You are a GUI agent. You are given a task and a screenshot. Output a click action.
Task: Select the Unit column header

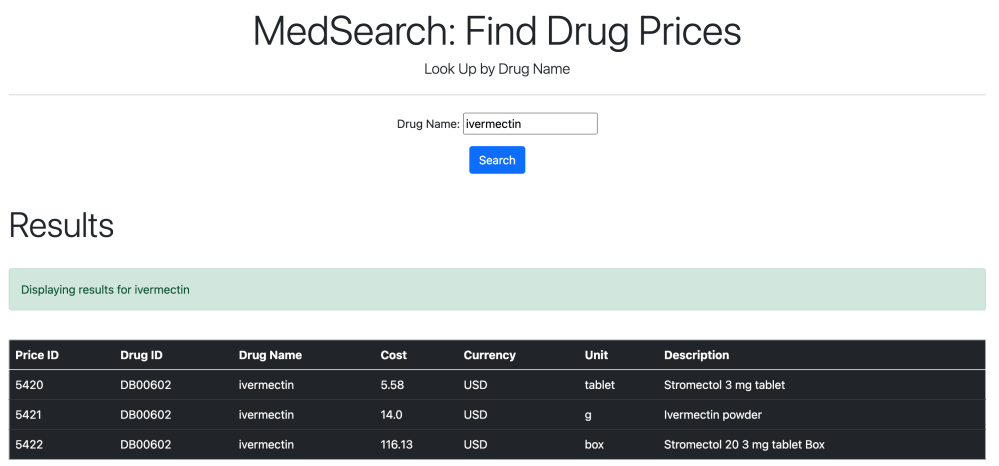click(x=596, y=355)
